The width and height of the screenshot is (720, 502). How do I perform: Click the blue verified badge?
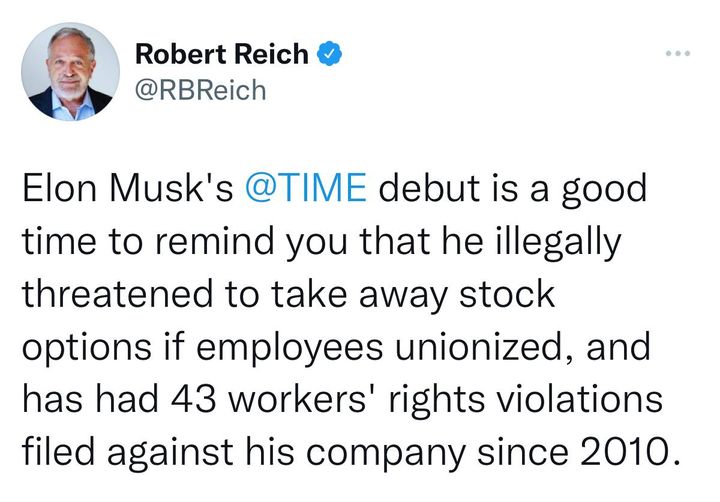click(326, 55)
